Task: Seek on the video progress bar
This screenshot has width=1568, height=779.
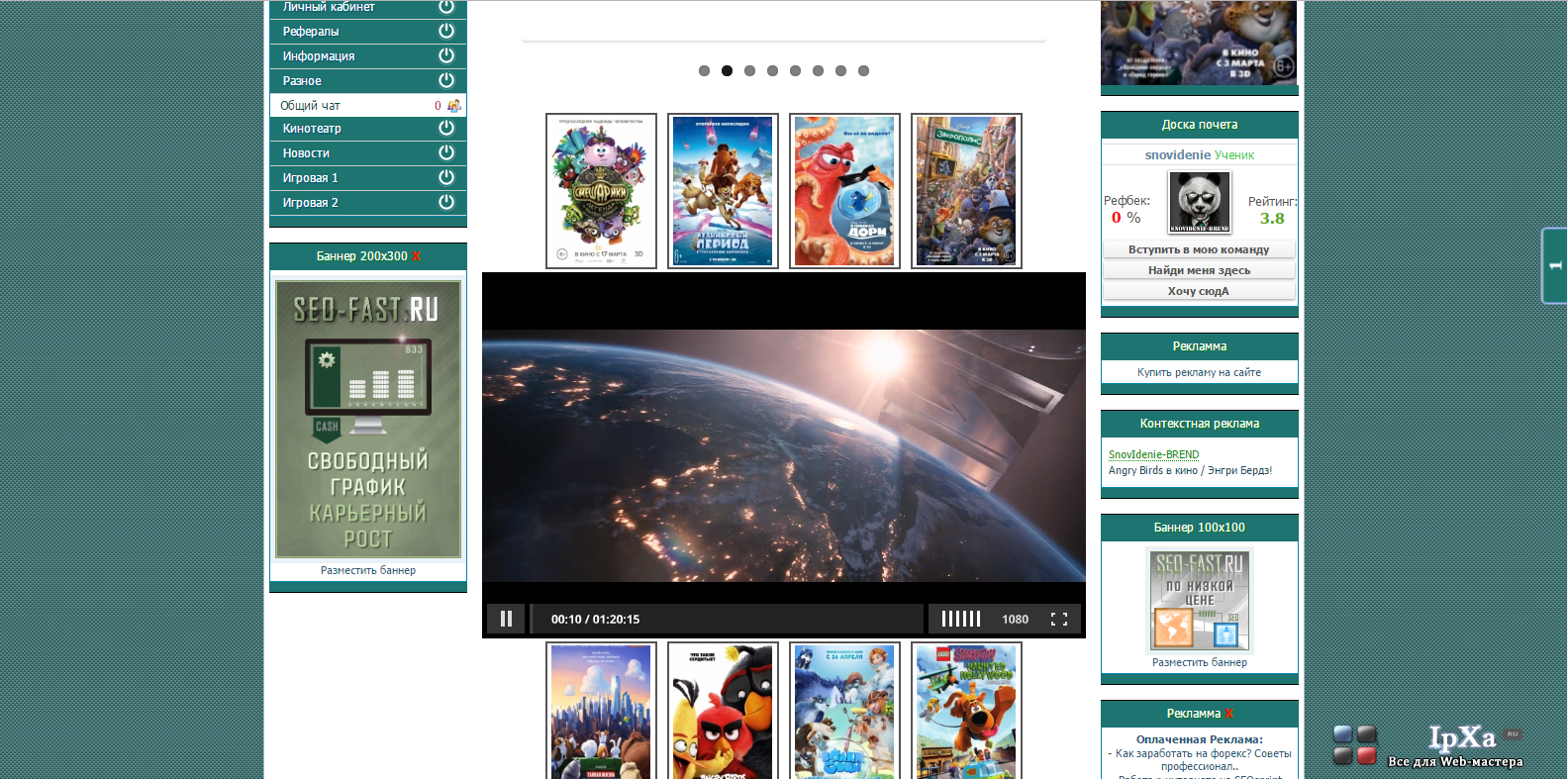Action: point(728,619)
